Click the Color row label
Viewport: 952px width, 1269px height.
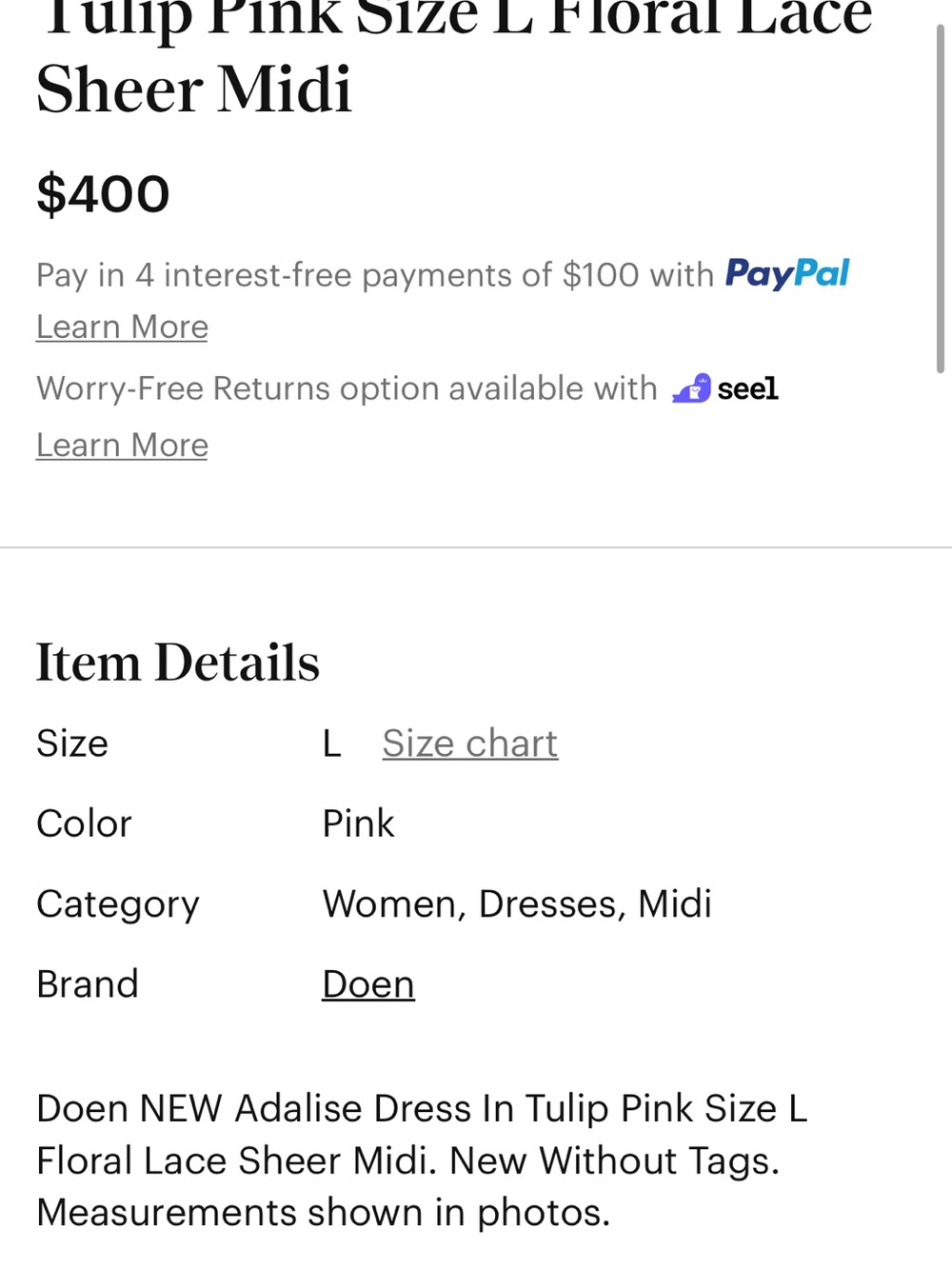tap(84, 823)
